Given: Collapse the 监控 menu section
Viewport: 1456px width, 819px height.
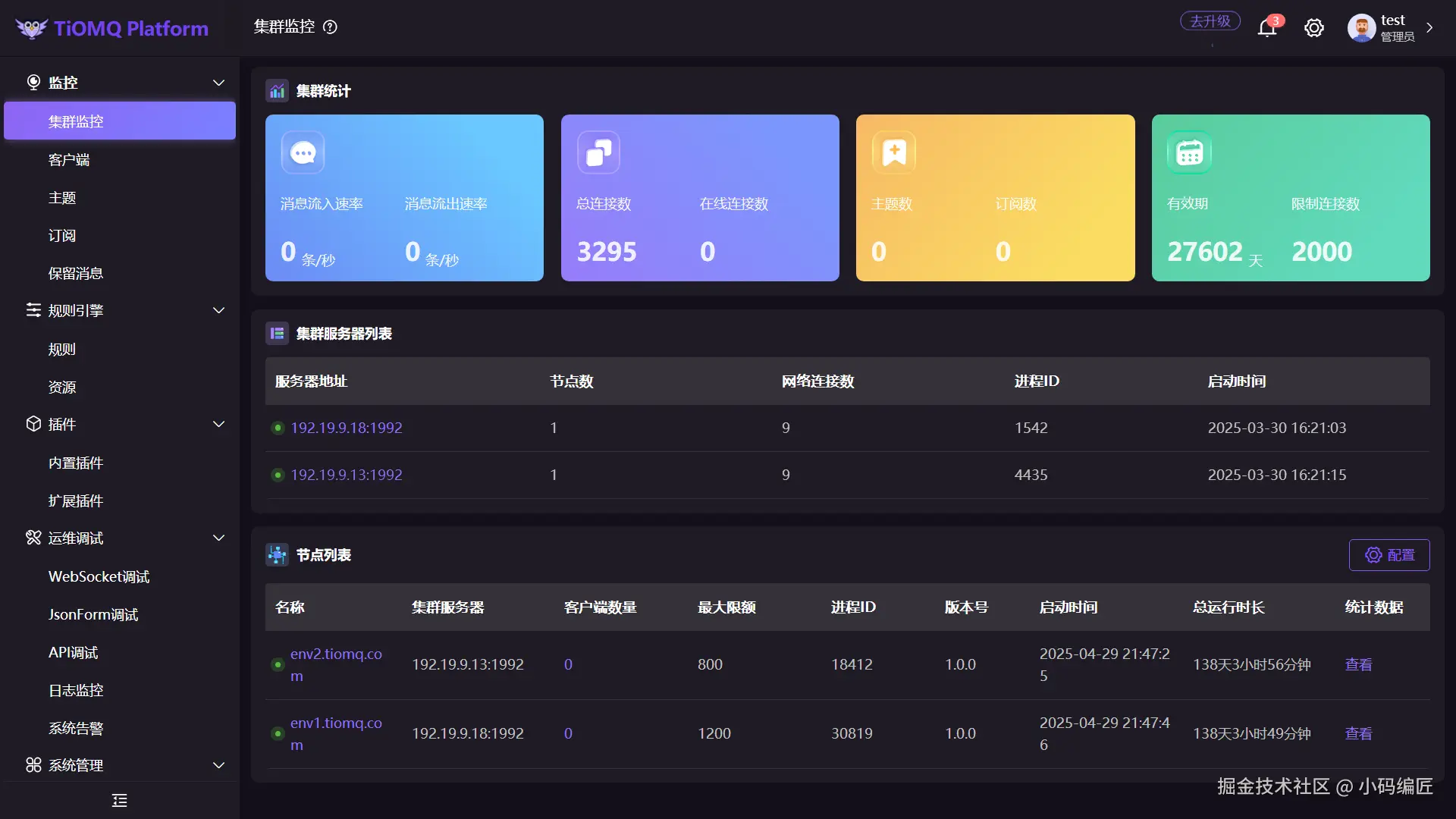Looking at the screenshot, I should 218,83.
